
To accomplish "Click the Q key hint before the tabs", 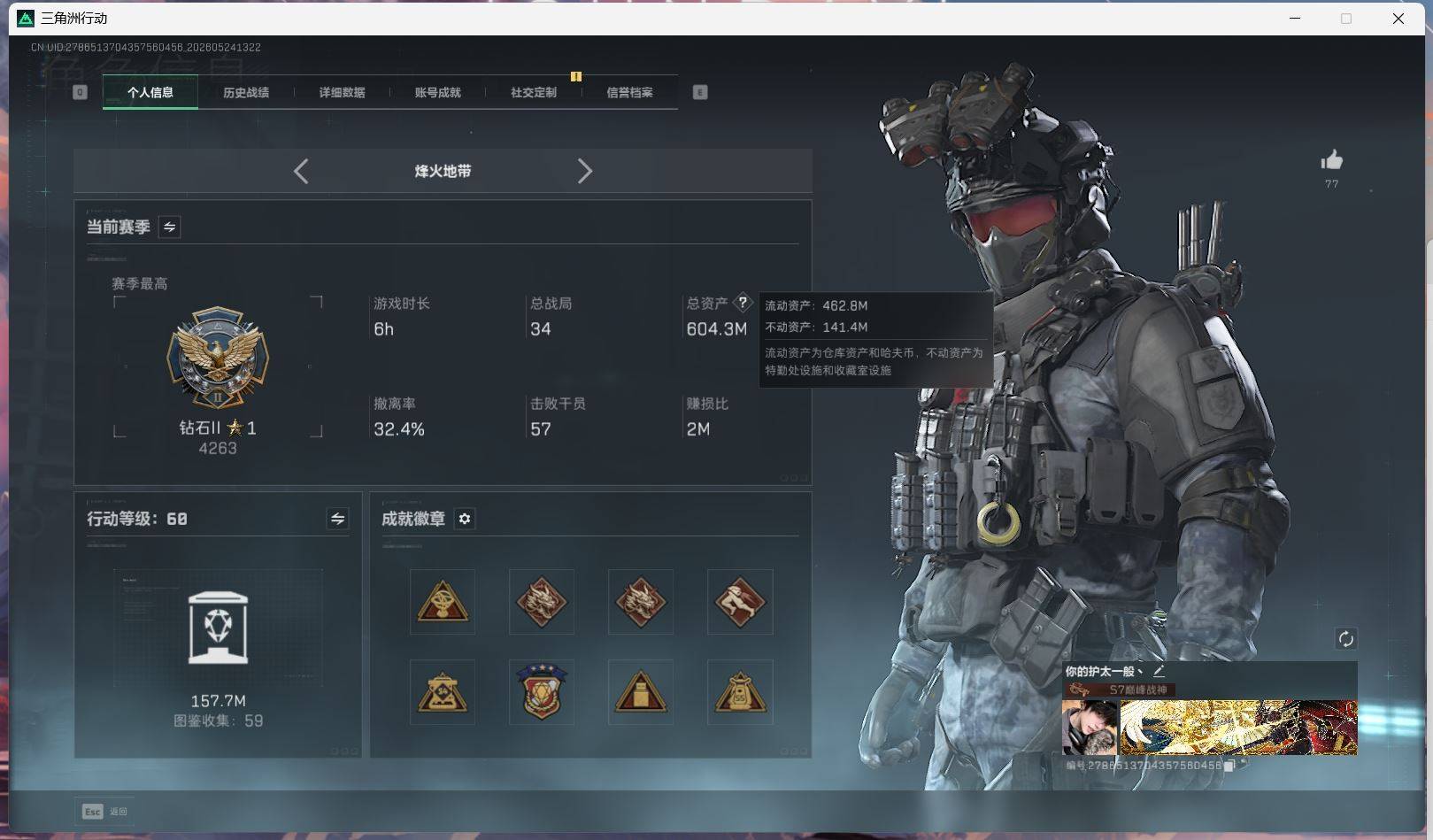I will [x=80, y=92].
